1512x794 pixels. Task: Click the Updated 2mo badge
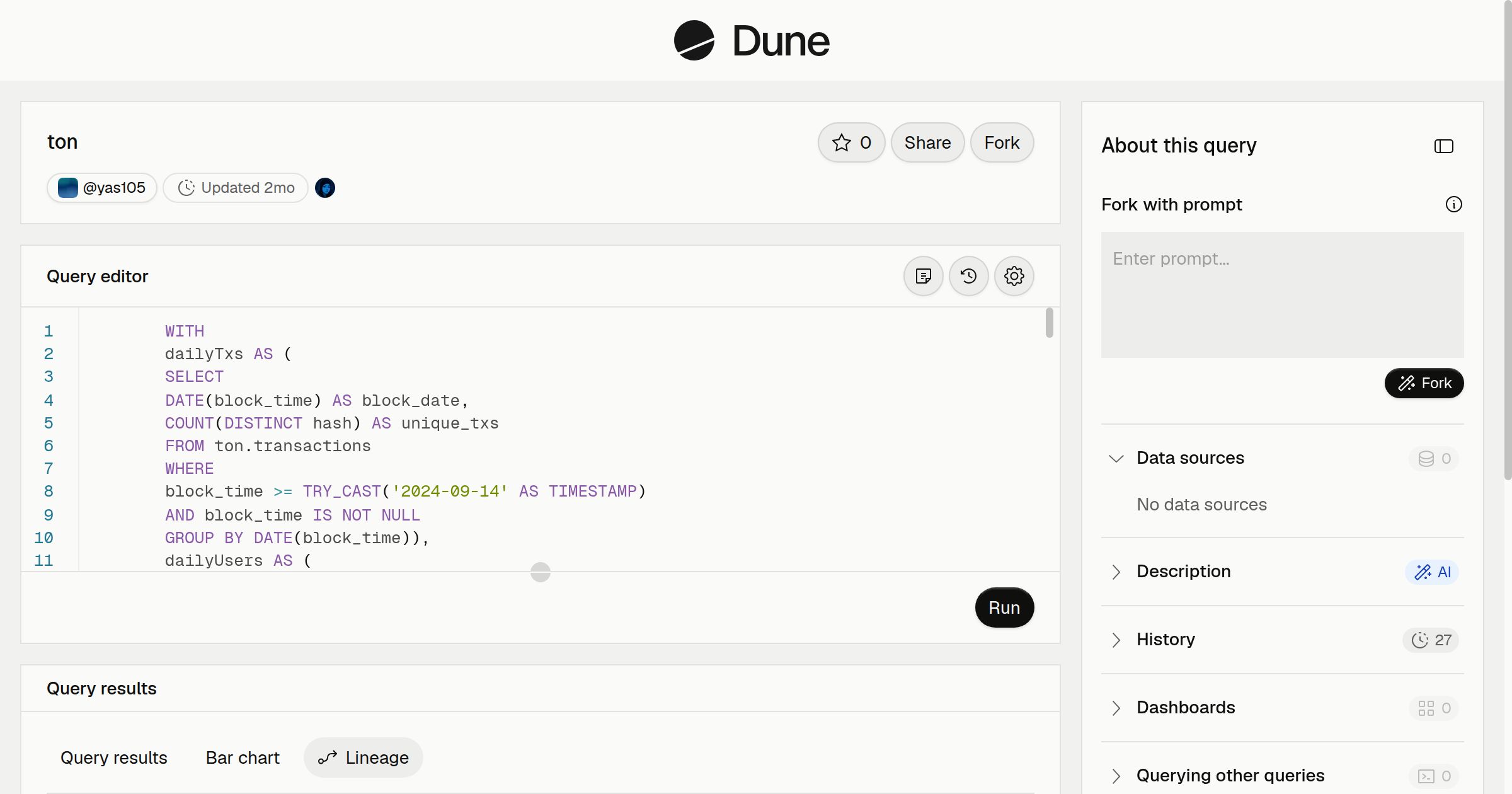point(236,188)
